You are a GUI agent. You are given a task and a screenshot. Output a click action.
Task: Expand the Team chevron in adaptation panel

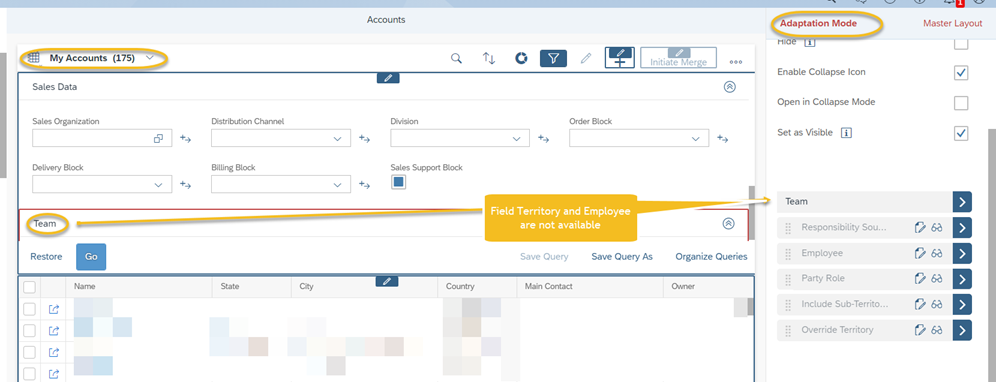coord(962,202)
